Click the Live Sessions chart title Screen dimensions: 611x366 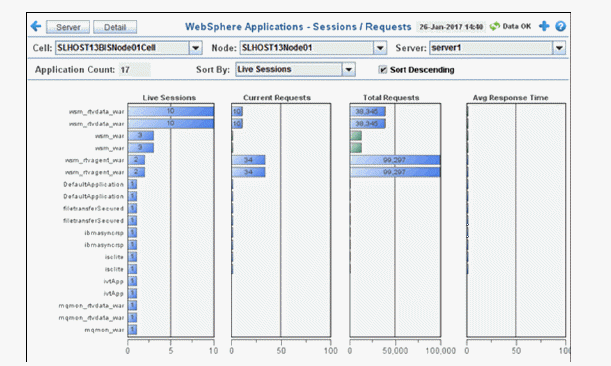tap(169, 97)
